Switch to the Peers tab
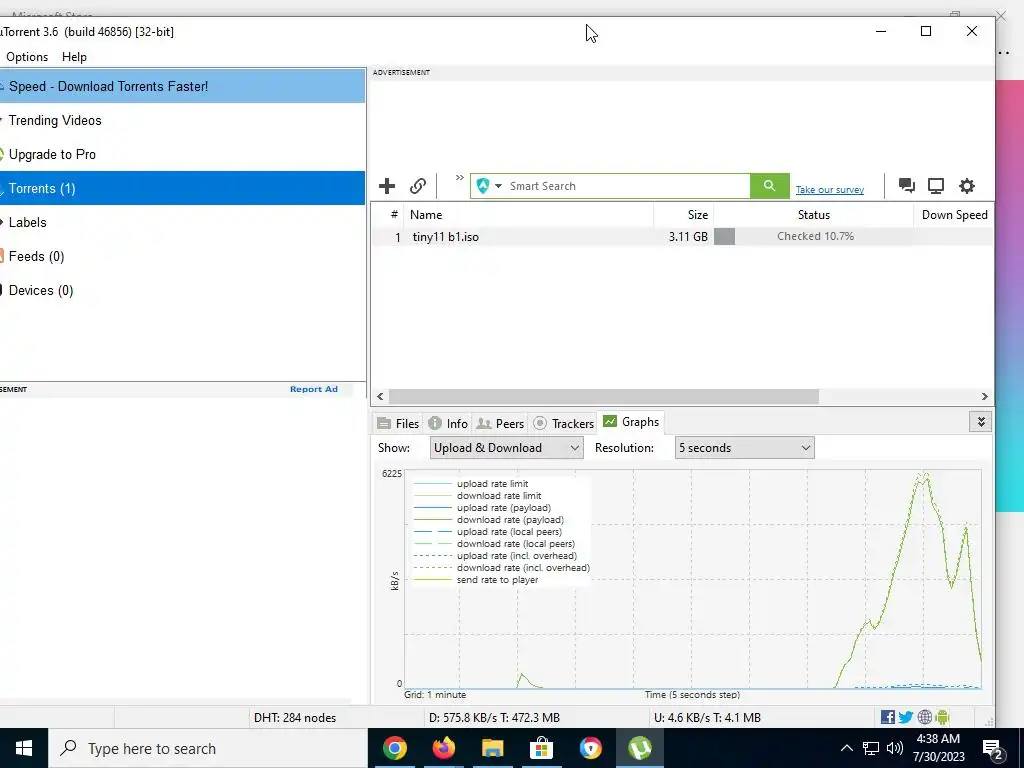 [500, 423]
